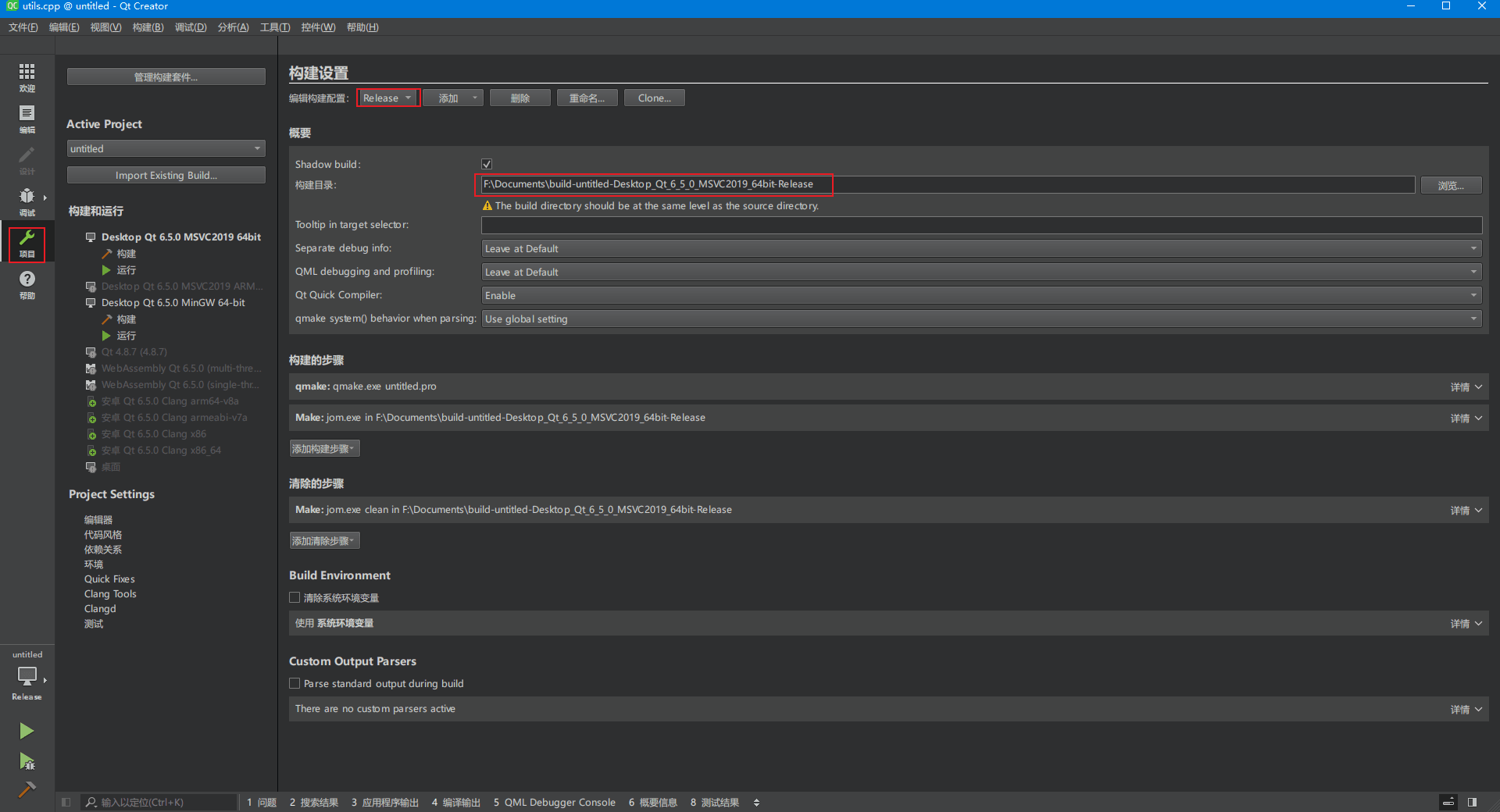Open Run under MinGW 64-bit kit

[126, 336]
